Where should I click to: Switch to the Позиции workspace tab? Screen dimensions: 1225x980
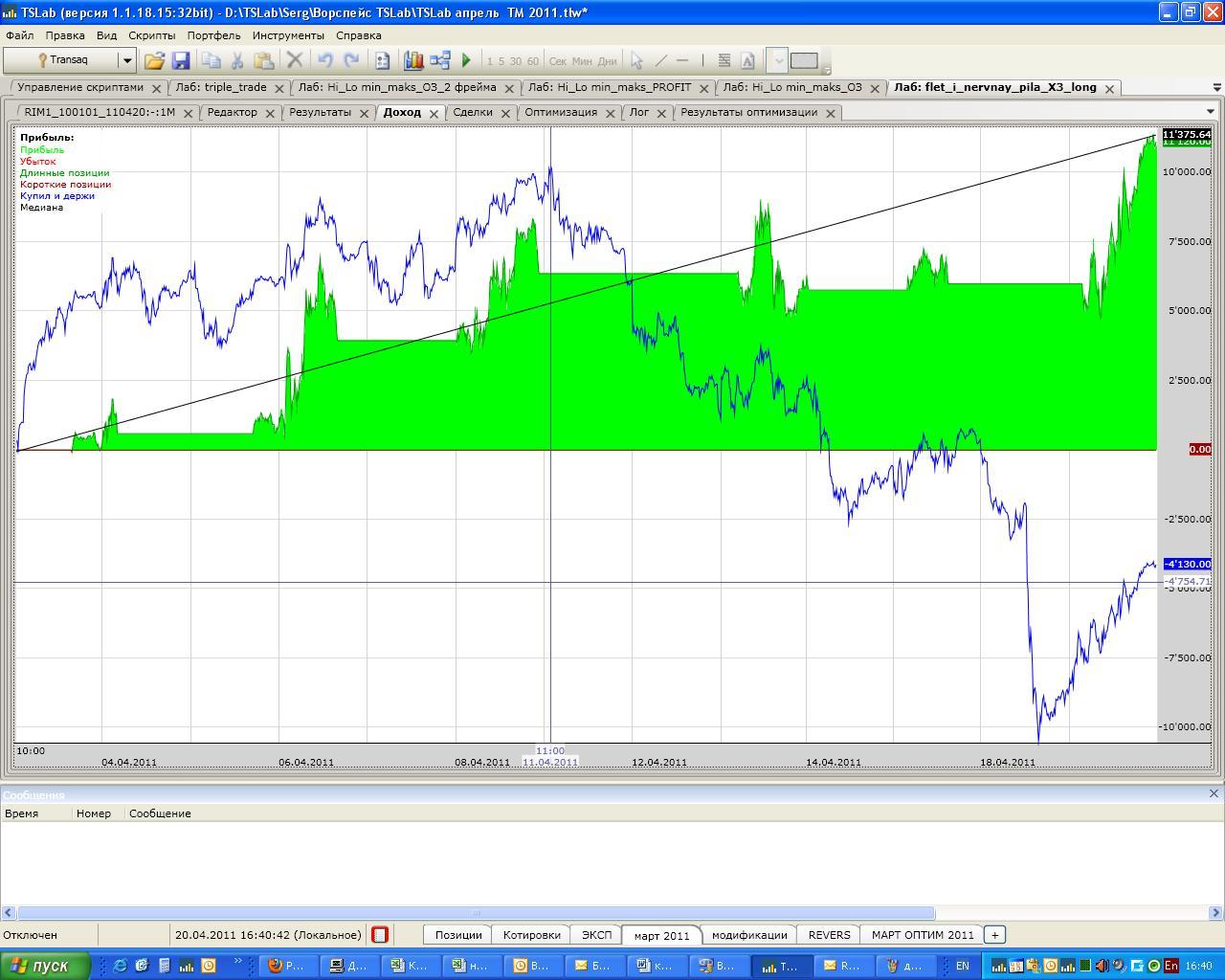pos(458,935)
